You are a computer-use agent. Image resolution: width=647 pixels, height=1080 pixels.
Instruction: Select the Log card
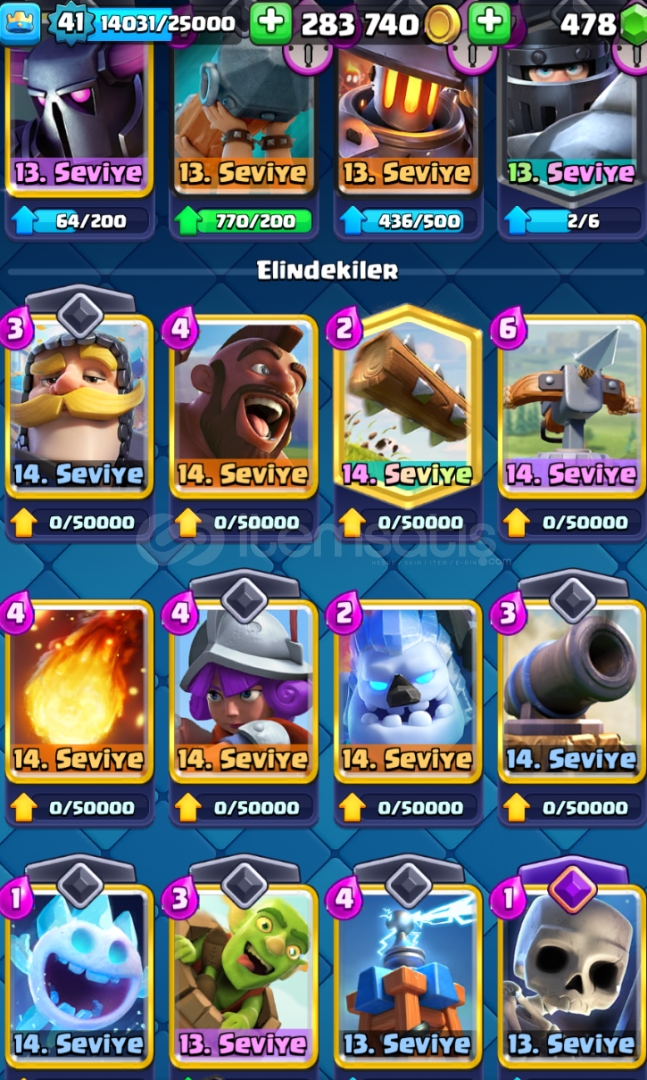[407, 406]
